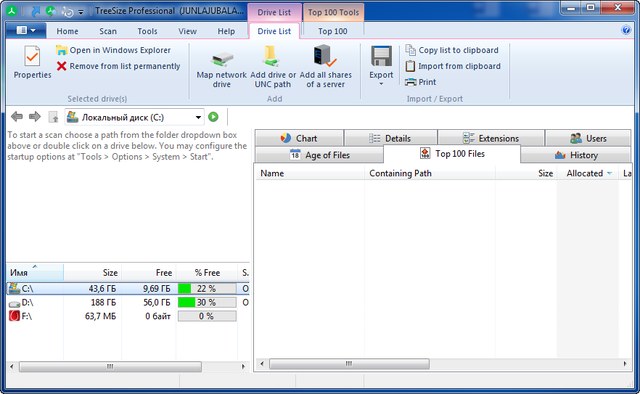The width and height of the screenshot is (640, 394).
Task: Sort by the Name column header
Action: point(310,173)
